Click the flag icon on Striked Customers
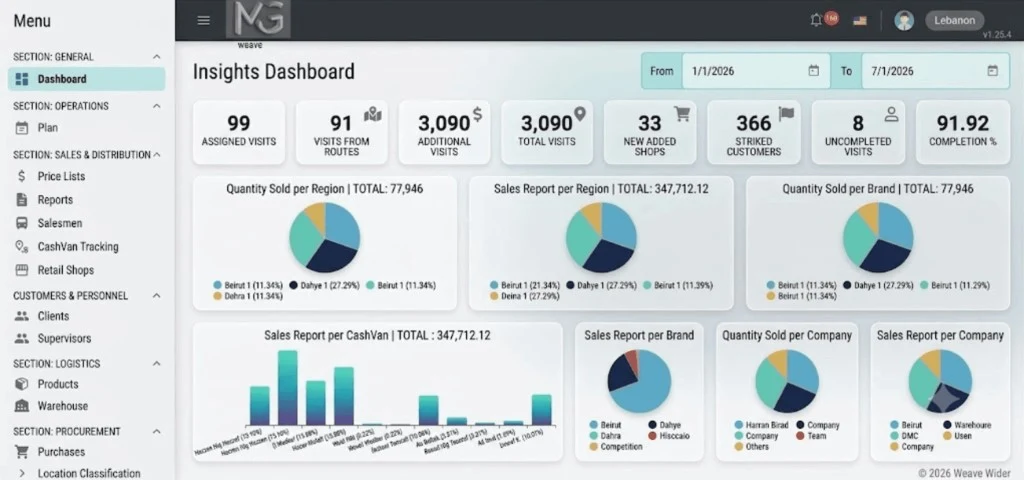 click(x=786, y=114)
